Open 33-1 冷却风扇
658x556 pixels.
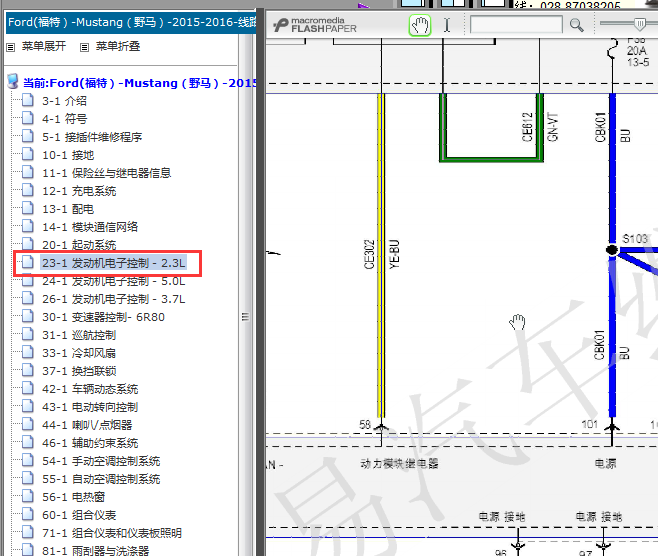79,353
